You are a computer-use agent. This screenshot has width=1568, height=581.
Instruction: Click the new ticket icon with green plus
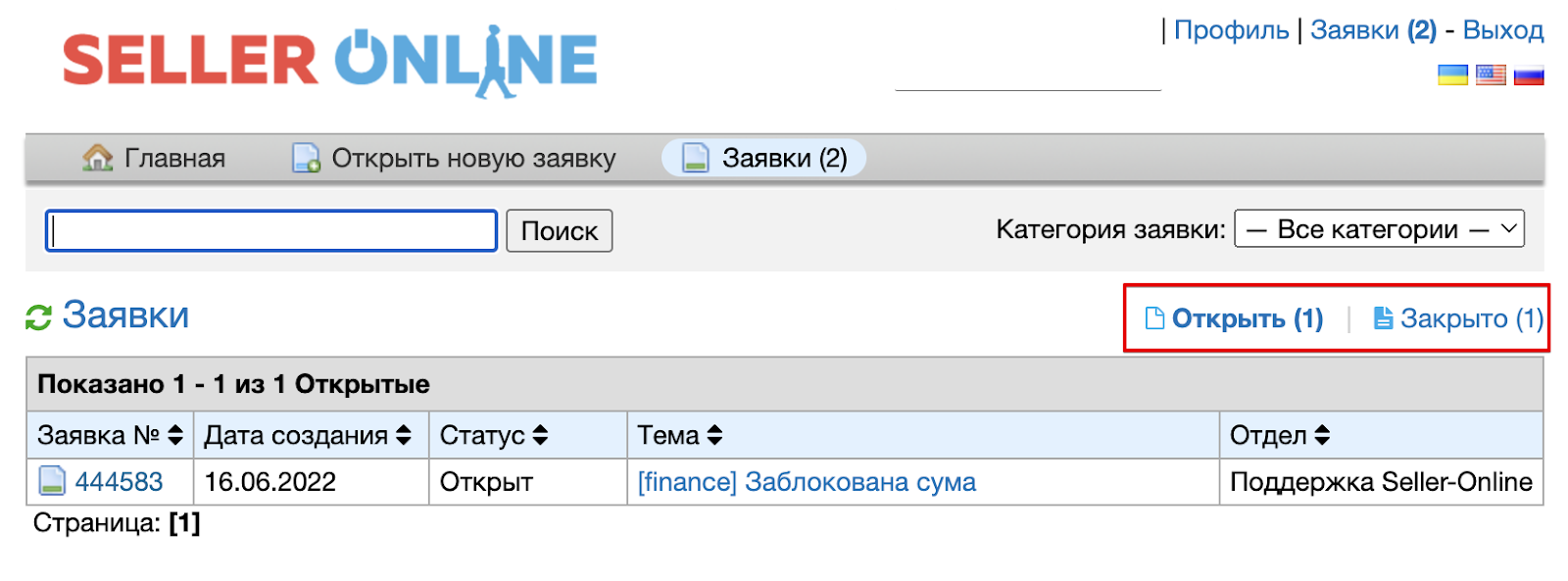307,158
